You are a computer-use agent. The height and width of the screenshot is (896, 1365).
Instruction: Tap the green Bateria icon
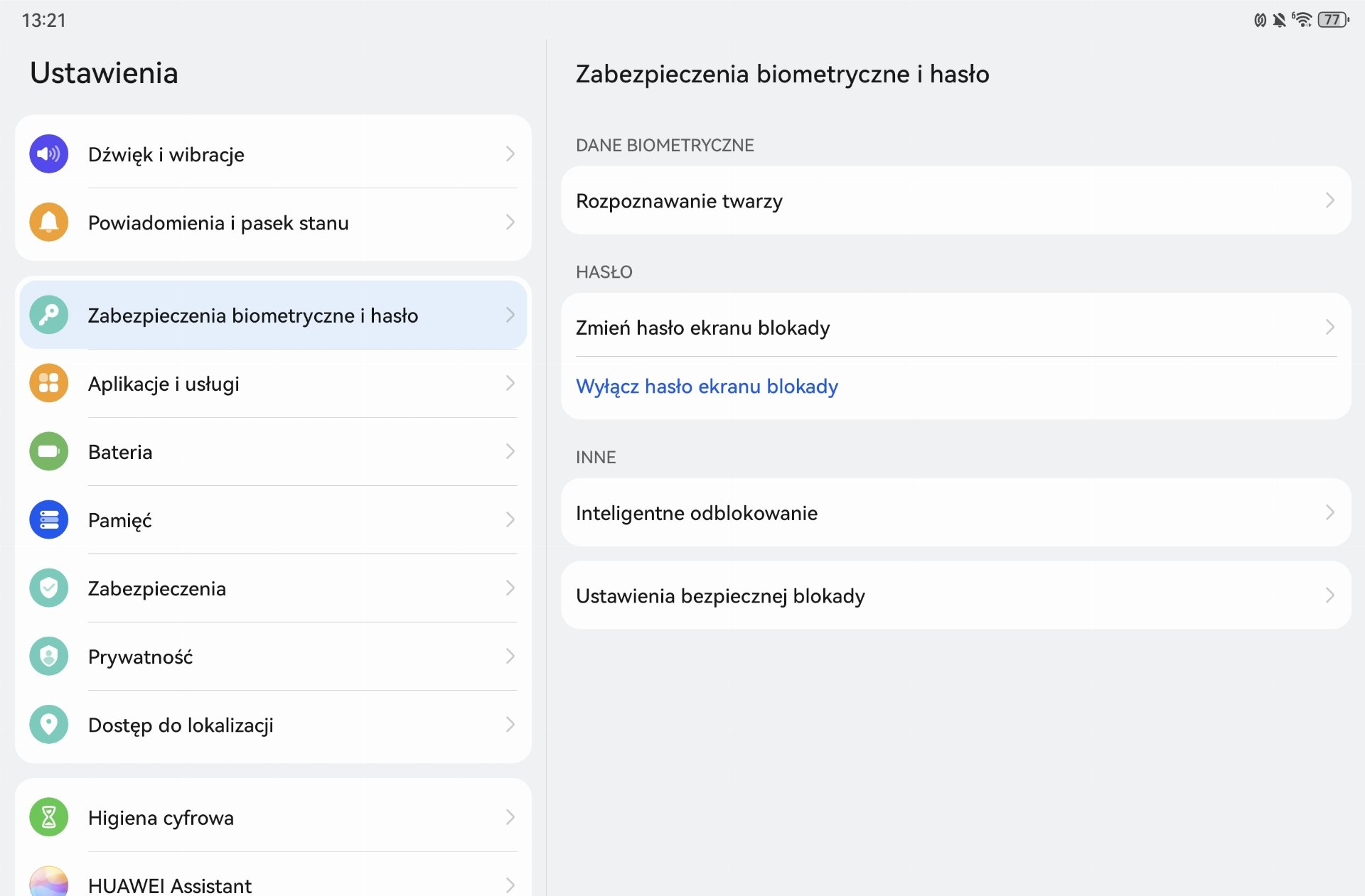[x=48, y=451]
